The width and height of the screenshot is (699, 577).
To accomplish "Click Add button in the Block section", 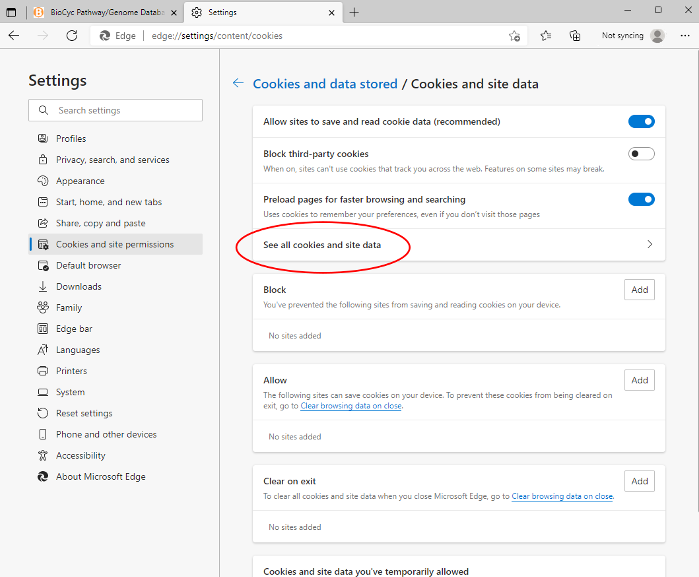I will pos(640,290).
